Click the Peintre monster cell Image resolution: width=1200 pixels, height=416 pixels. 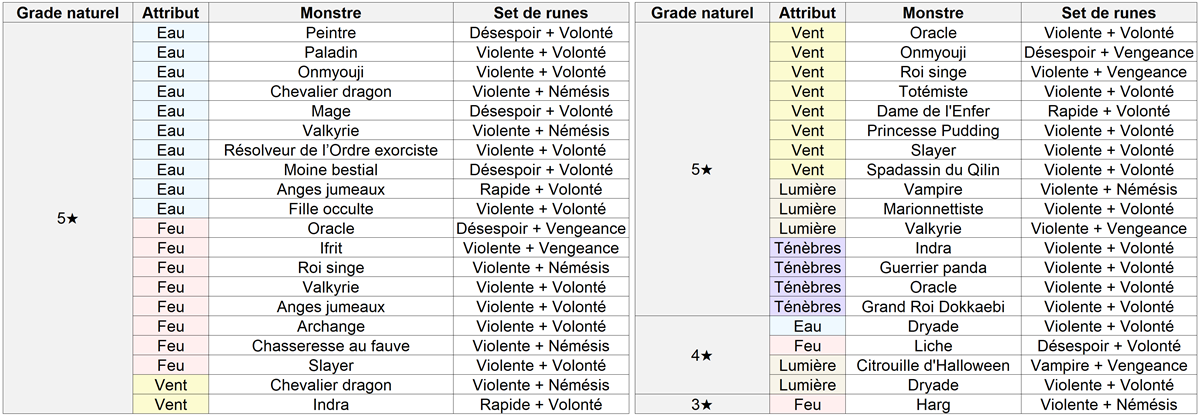[331, 33]
